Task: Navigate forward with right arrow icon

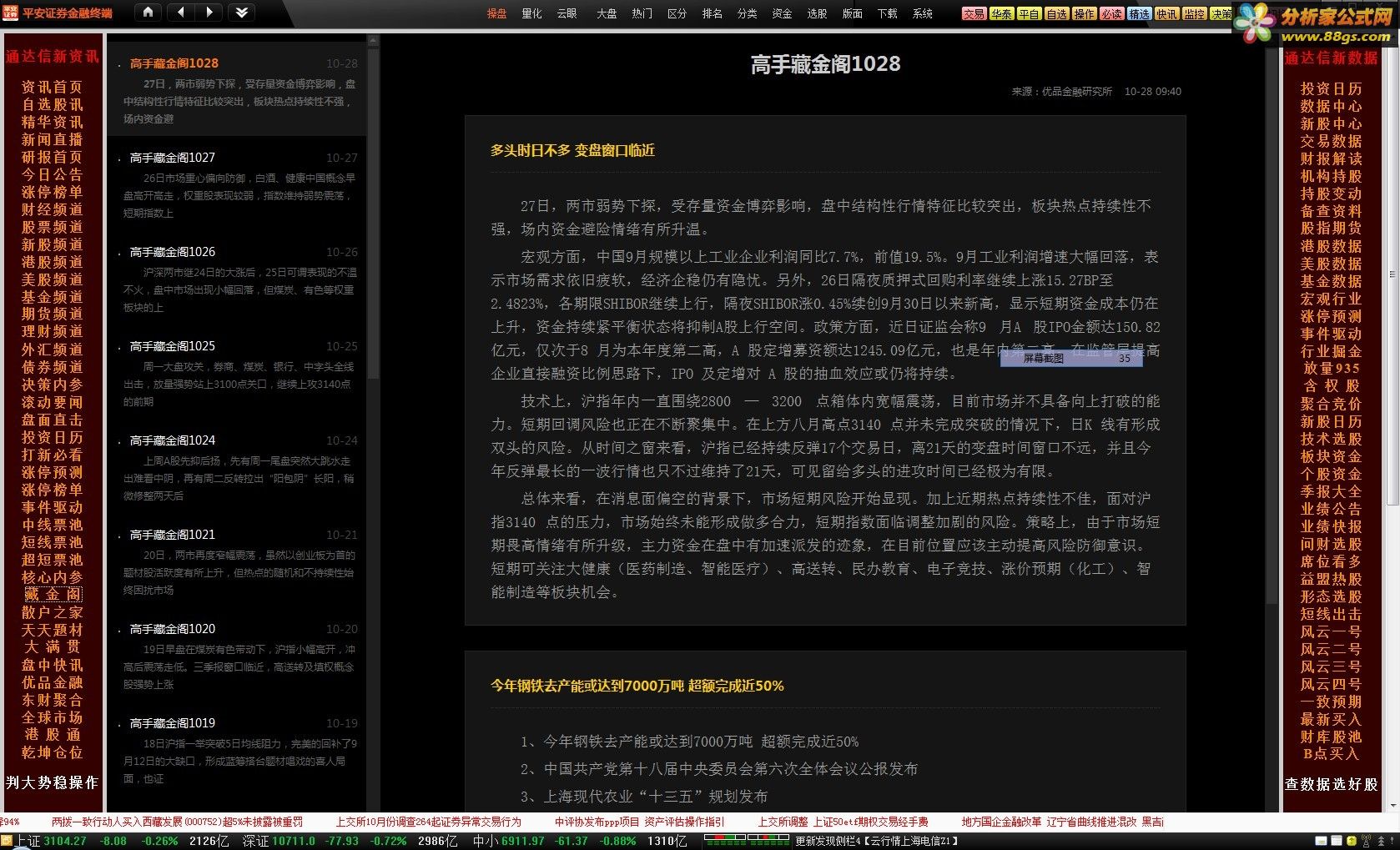Action: pyautogui.click(x=209, y=13)
